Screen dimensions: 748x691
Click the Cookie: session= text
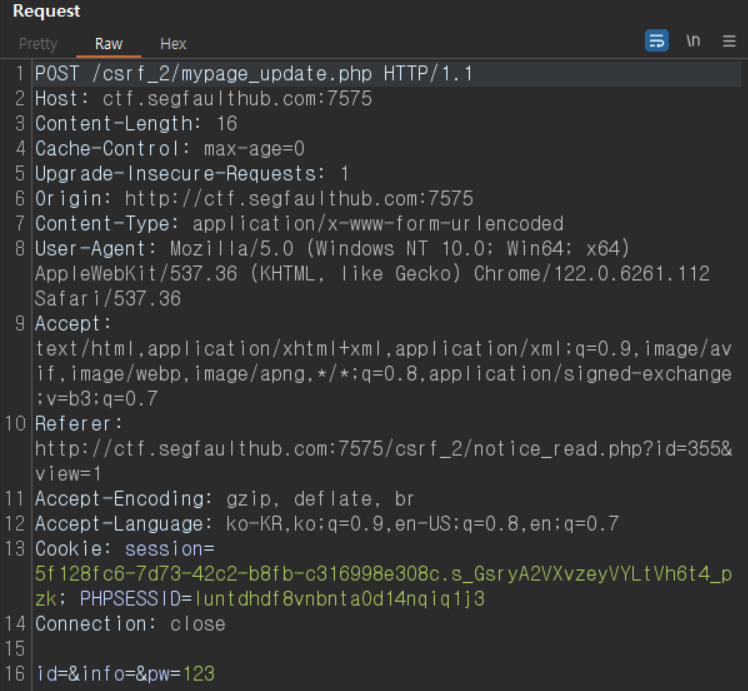coord(125,549)
